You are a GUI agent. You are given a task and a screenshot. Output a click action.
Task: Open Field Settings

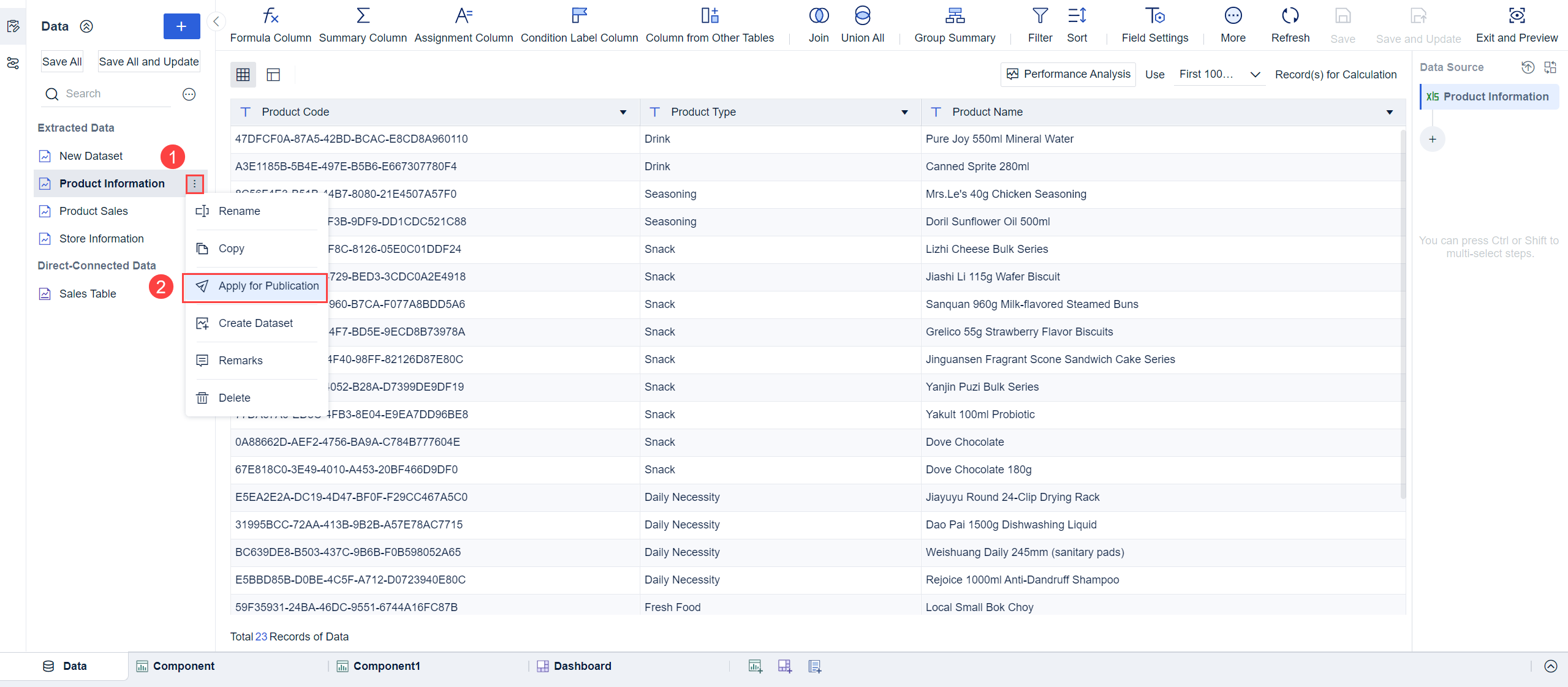[x=1154, y=24]
